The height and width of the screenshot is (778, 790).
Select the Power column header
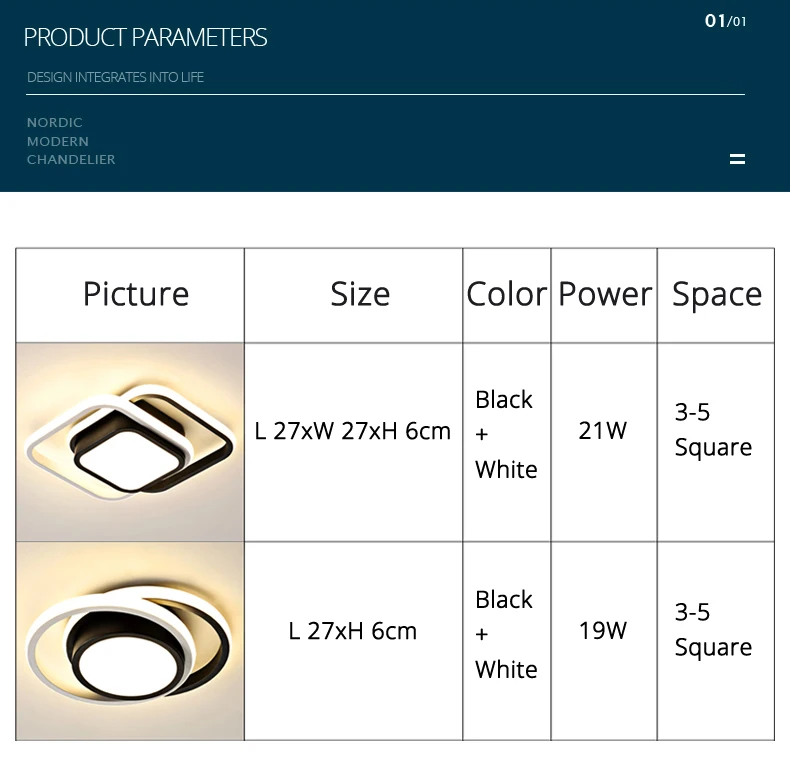(605, 294)
